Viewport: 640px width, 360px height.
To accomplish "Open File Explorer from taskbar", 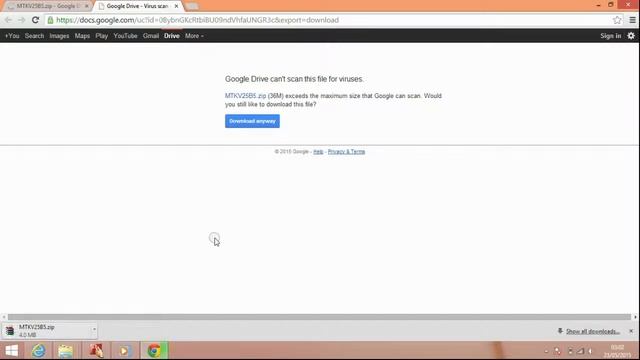I will (65, 351).
